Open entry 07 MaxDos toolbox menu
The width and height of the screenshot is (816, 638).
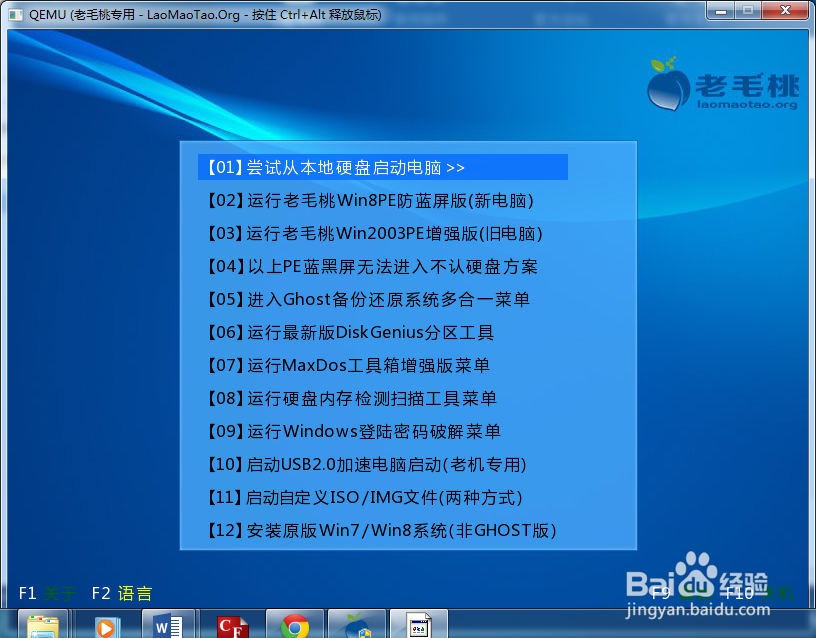click(x=348, y=365)
